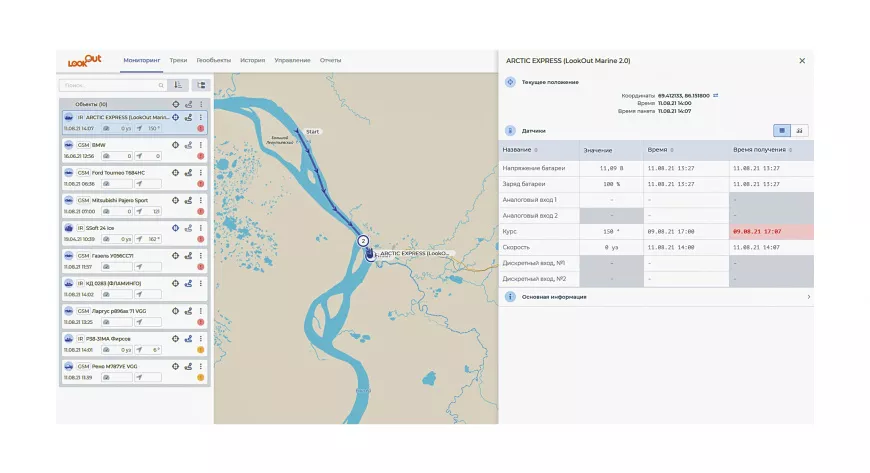Open the Отчеты tab
This screenshot has height=473, width=870.
point(330,61)
